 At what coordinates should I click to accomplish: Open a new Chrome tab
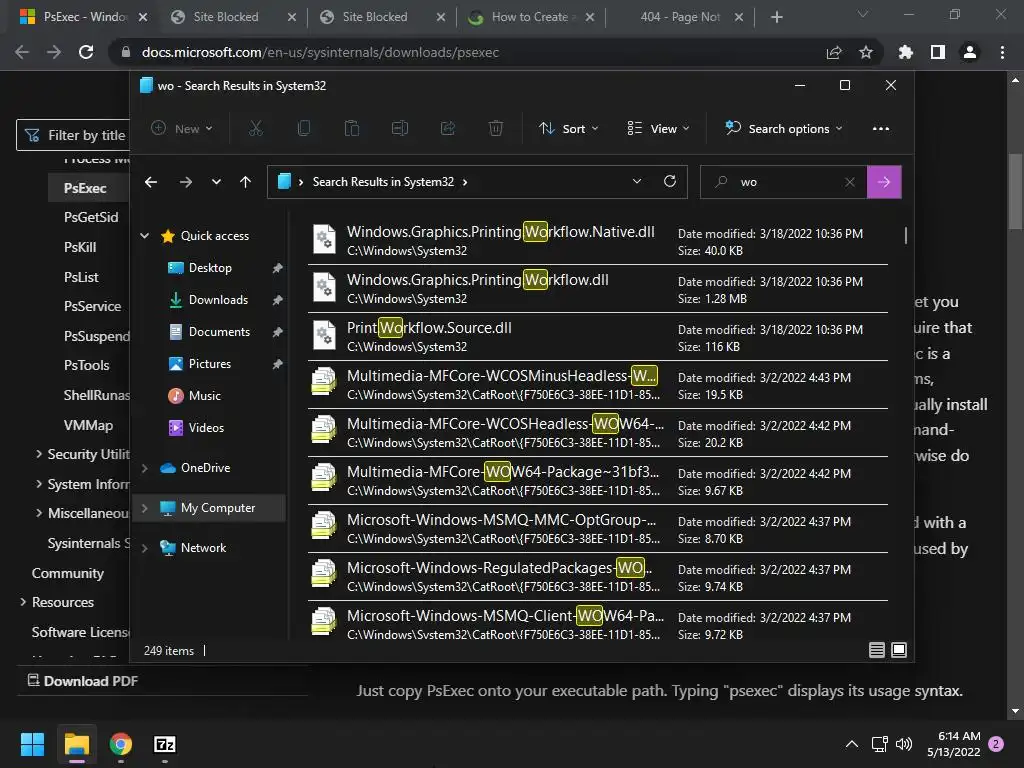coord(776,17)
